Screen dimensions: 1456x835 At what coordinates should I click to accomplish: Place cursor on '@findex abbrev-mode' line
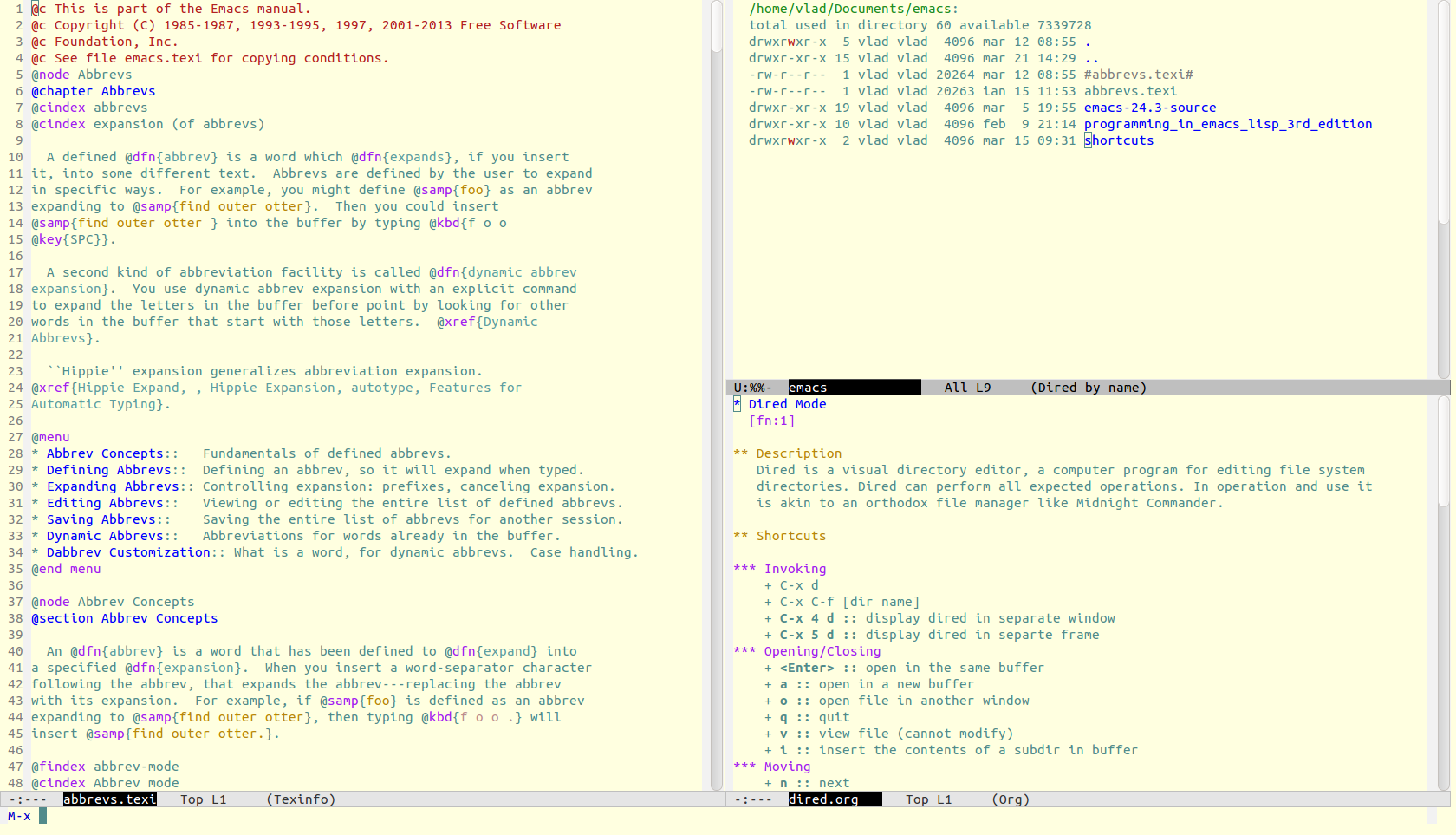pyautogui.click(x=105, y=767)
